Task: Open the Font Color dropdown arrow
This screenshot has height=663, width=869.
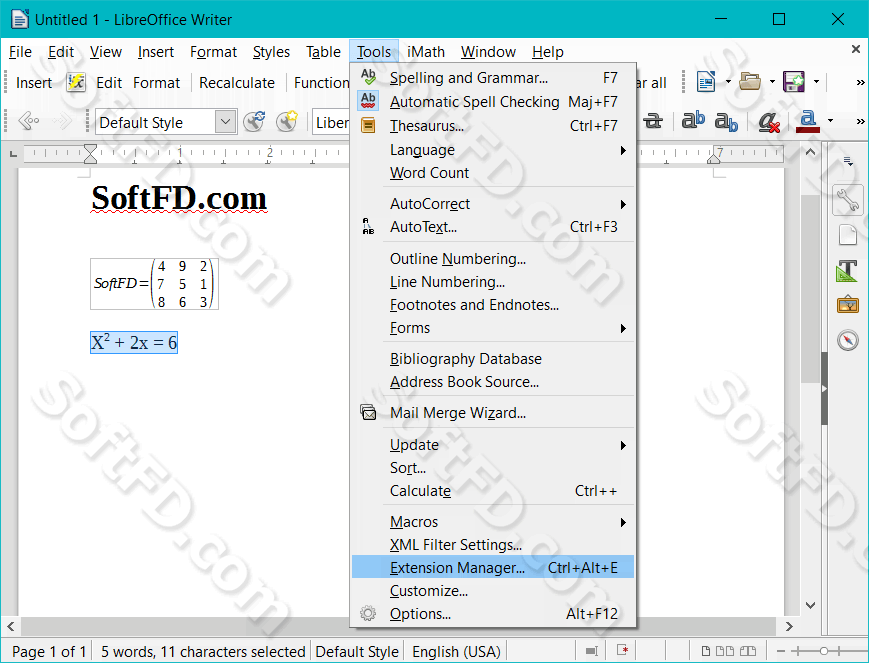Action: tap(830, 121)
